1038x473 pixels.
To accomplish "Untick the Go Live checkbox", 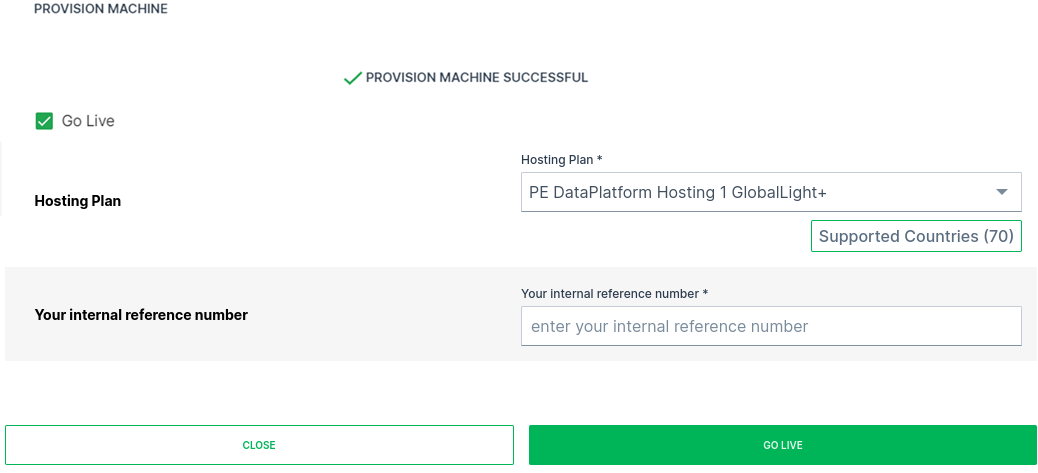I will tap(44, 121).
